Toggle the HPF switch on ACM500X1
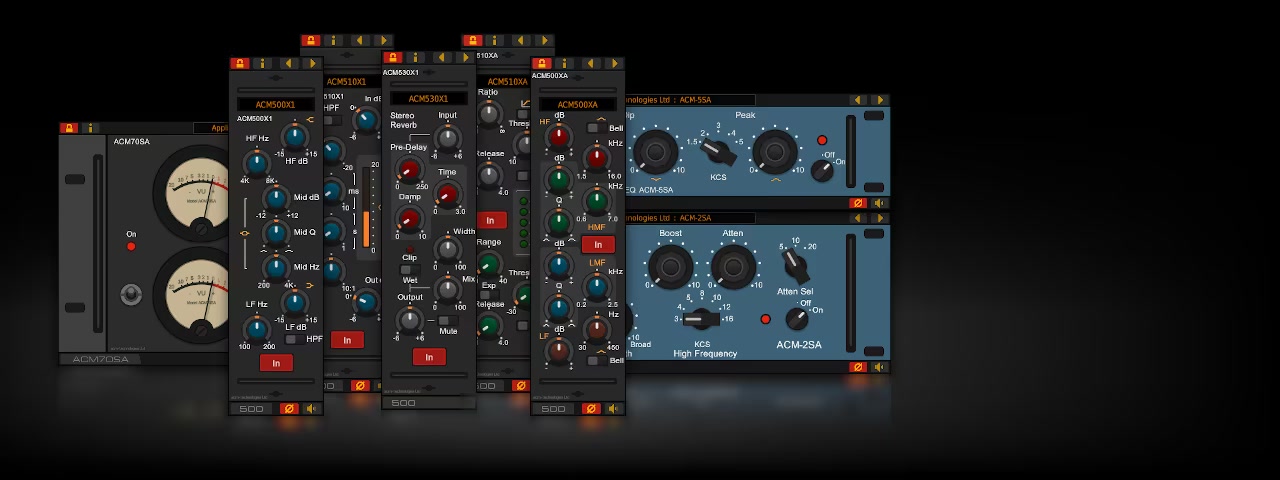This screenshot has height=480, width=1280. [x=291, y=339]
